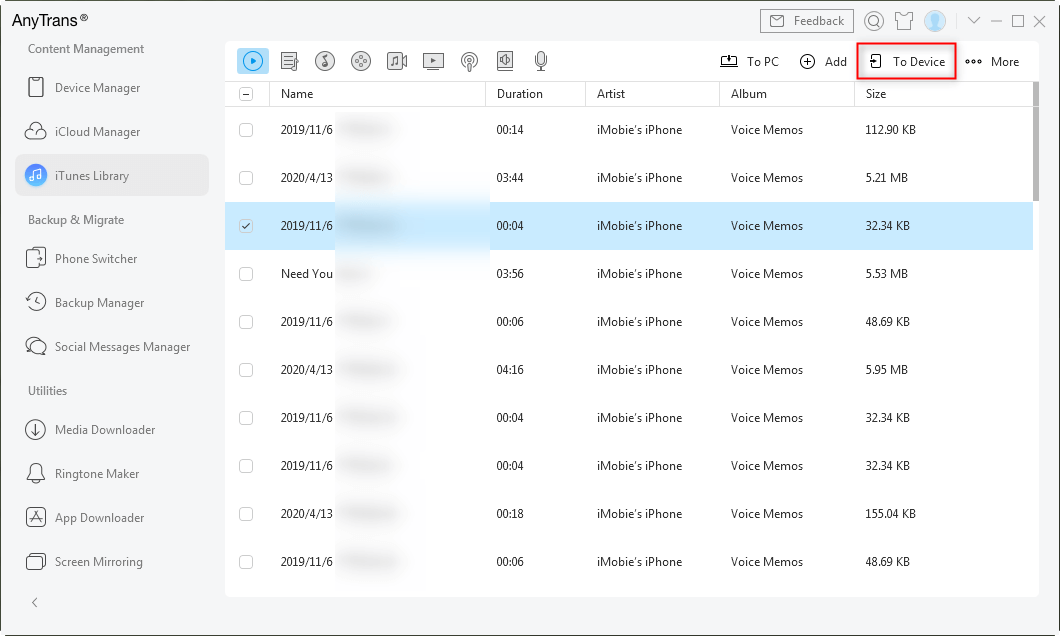The image size is (1060, 636).
Task: Check the 04:16 duration row checkbox
Action: click(246, 370)
